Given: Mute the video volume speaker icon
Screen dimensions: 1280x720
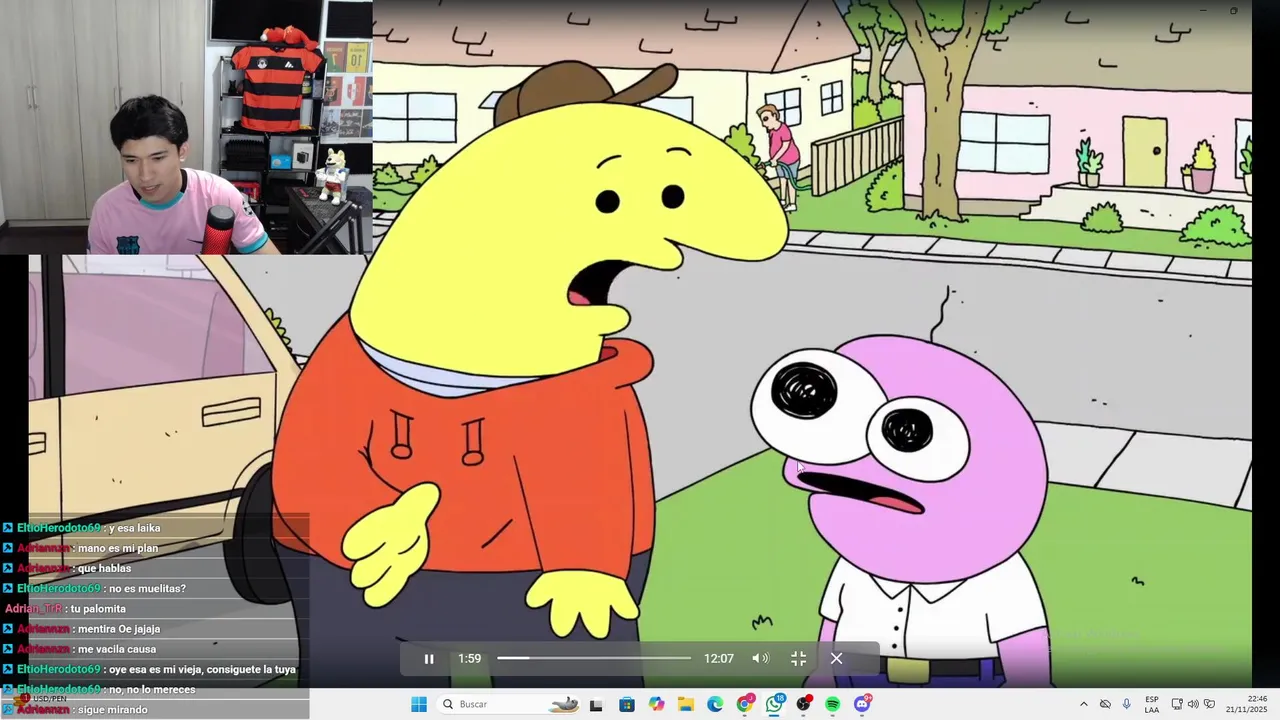Looking at the screenshot, I should [760, 658].
